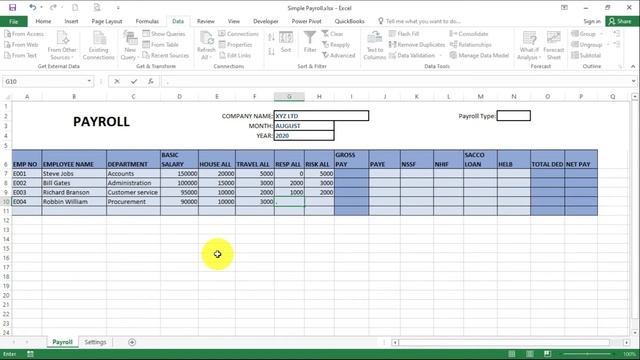Import data From Access
640x360 pixels.
pyautogui.click(x=24, y=34)
